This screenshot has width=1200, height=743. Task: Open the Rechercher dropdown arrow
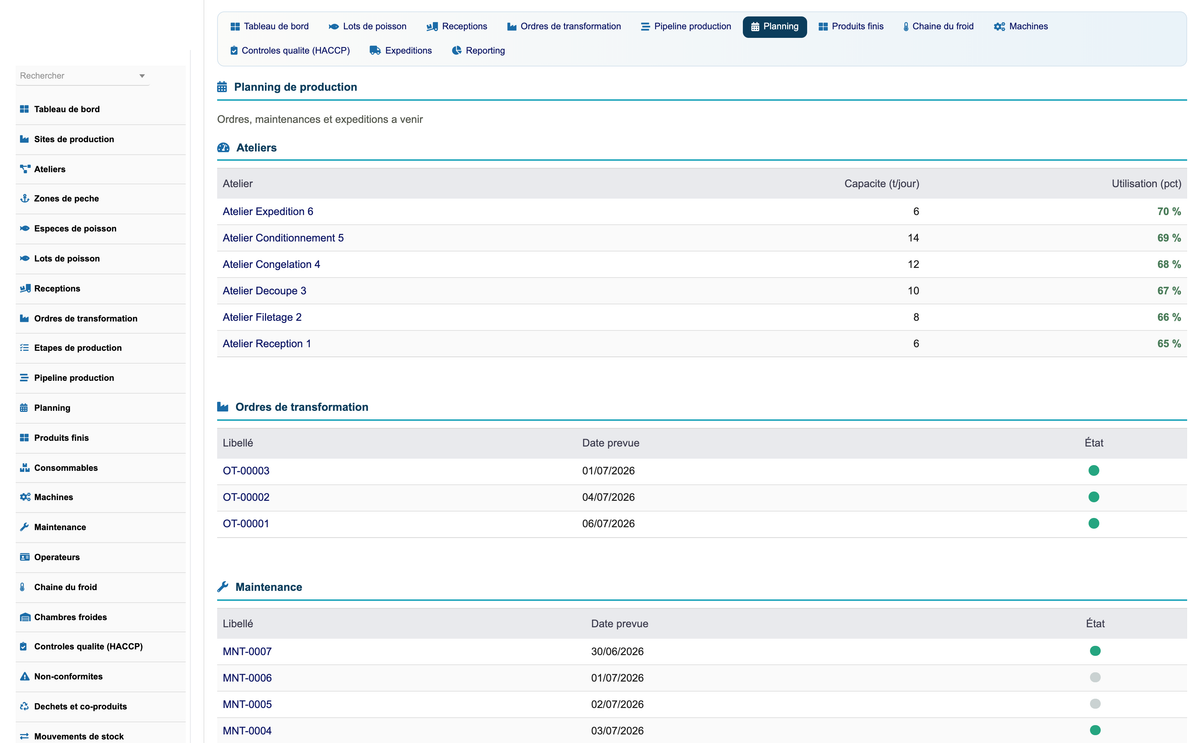tap(142, 76)
